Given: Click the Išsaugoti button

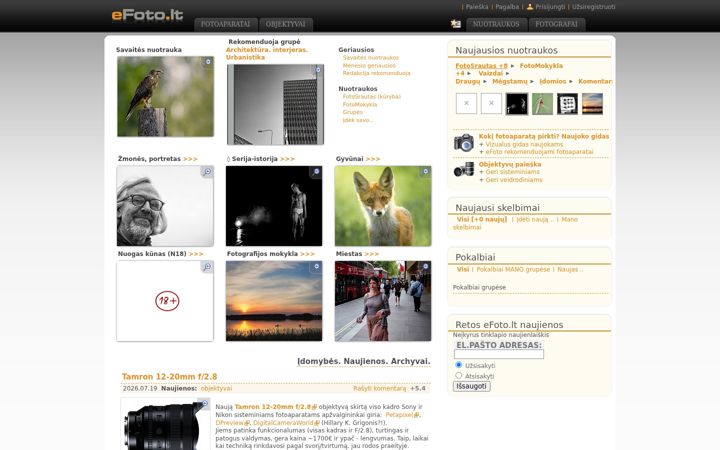Looking at the screenshot, I should (x=472, y=386).
